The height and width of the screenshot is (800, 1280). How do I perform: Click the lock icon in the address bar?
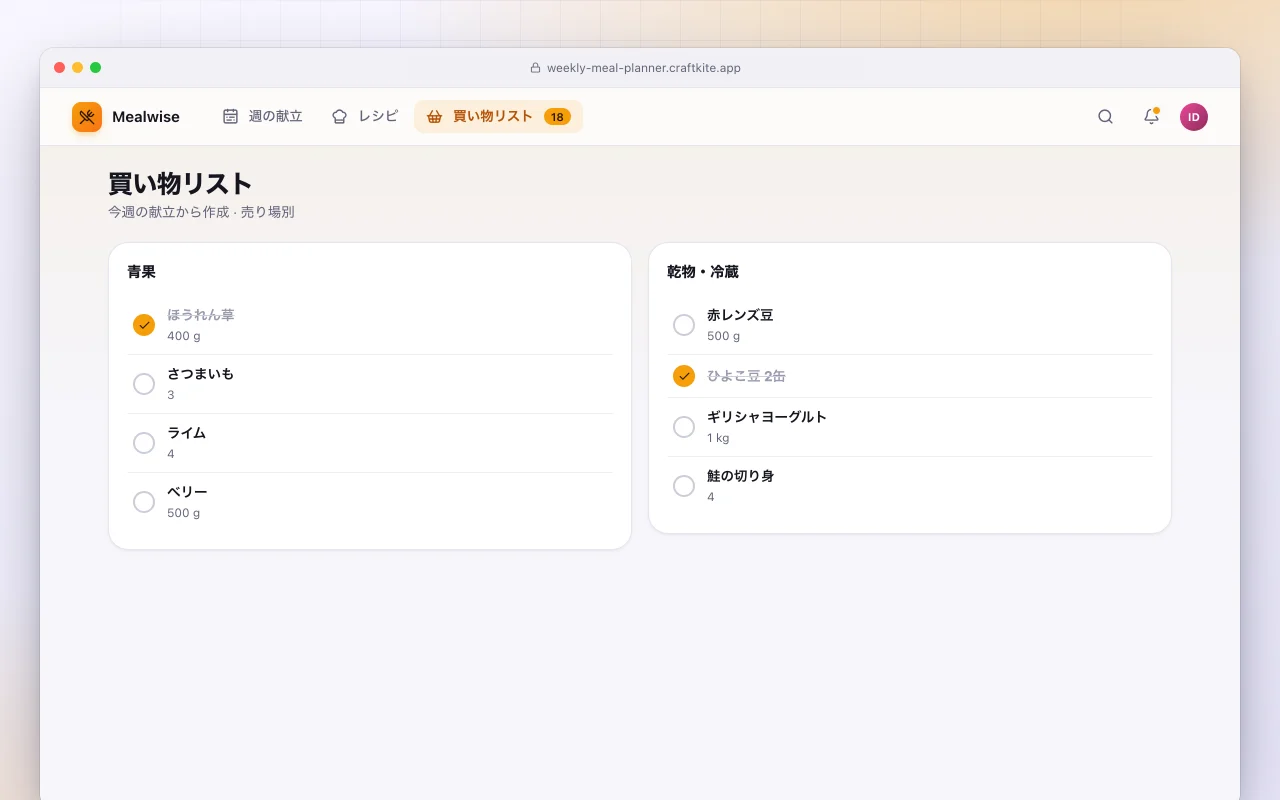pyautogui.click(x=535, y=68)
